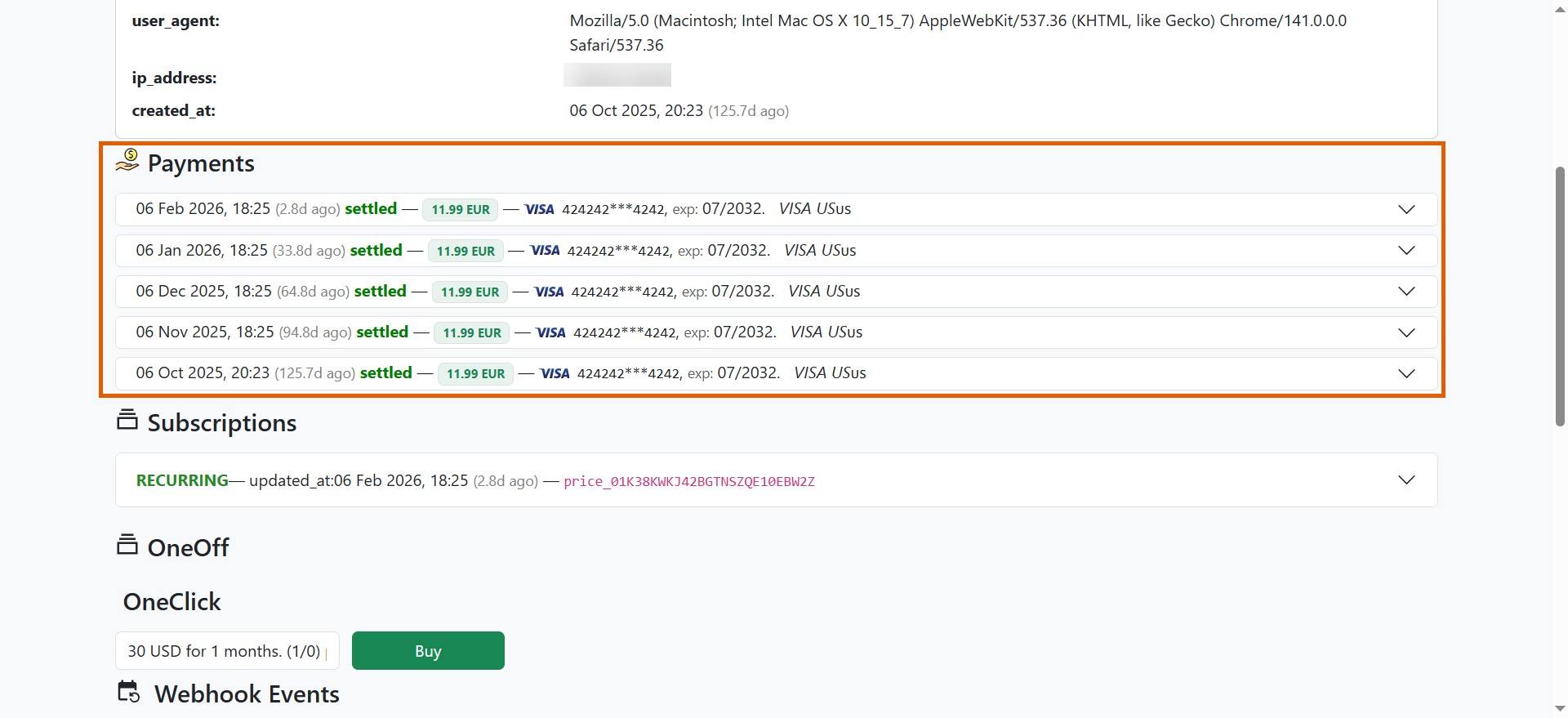This screenshot has height=718, width=1568.
Task: Click settled status of 06 Jan 2026 payment
Action: (x=376, y=250)
